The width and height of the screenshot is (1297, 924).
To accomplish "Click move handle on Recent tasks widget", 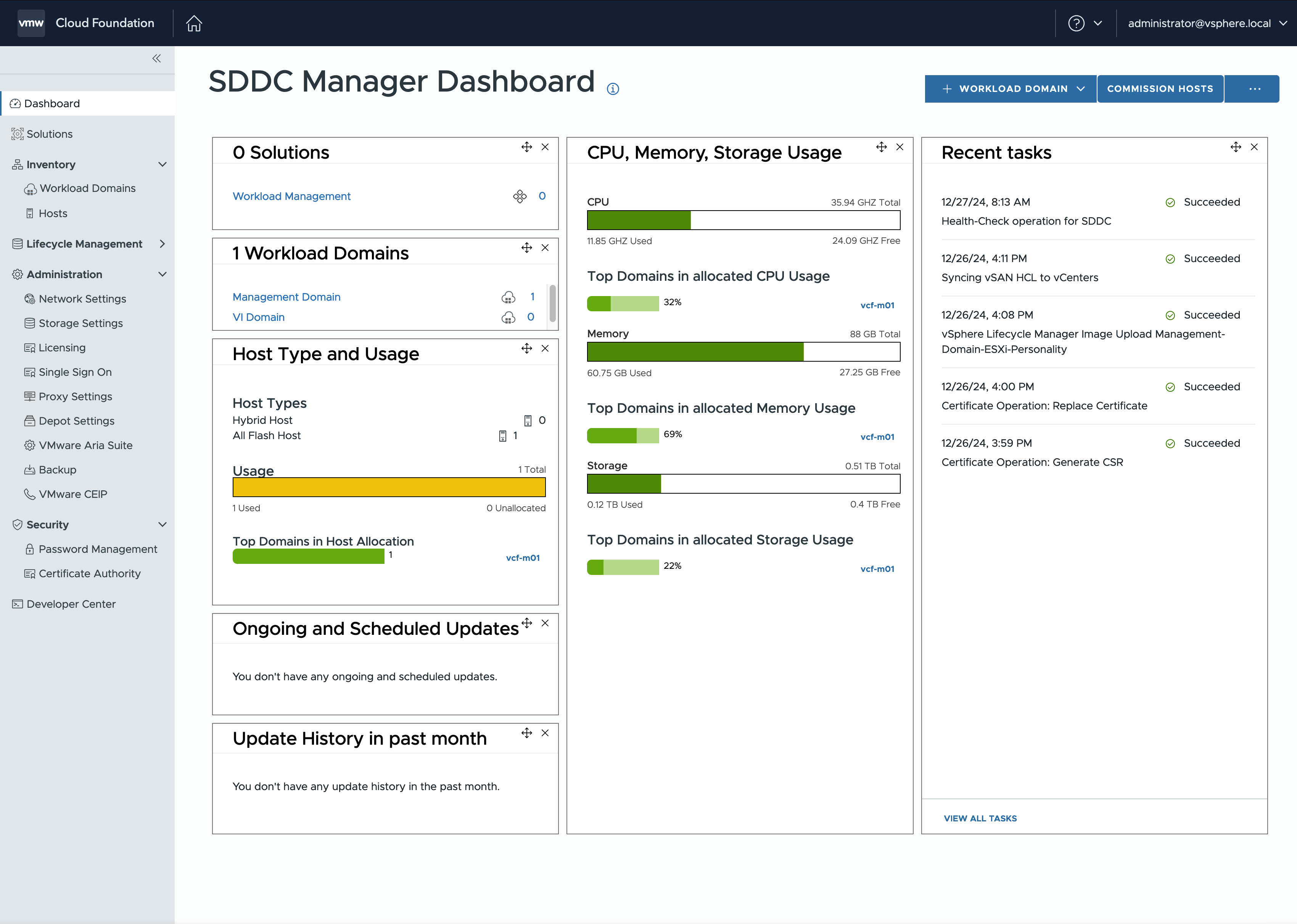I will pyautogui.click(x=1236, y=147).
